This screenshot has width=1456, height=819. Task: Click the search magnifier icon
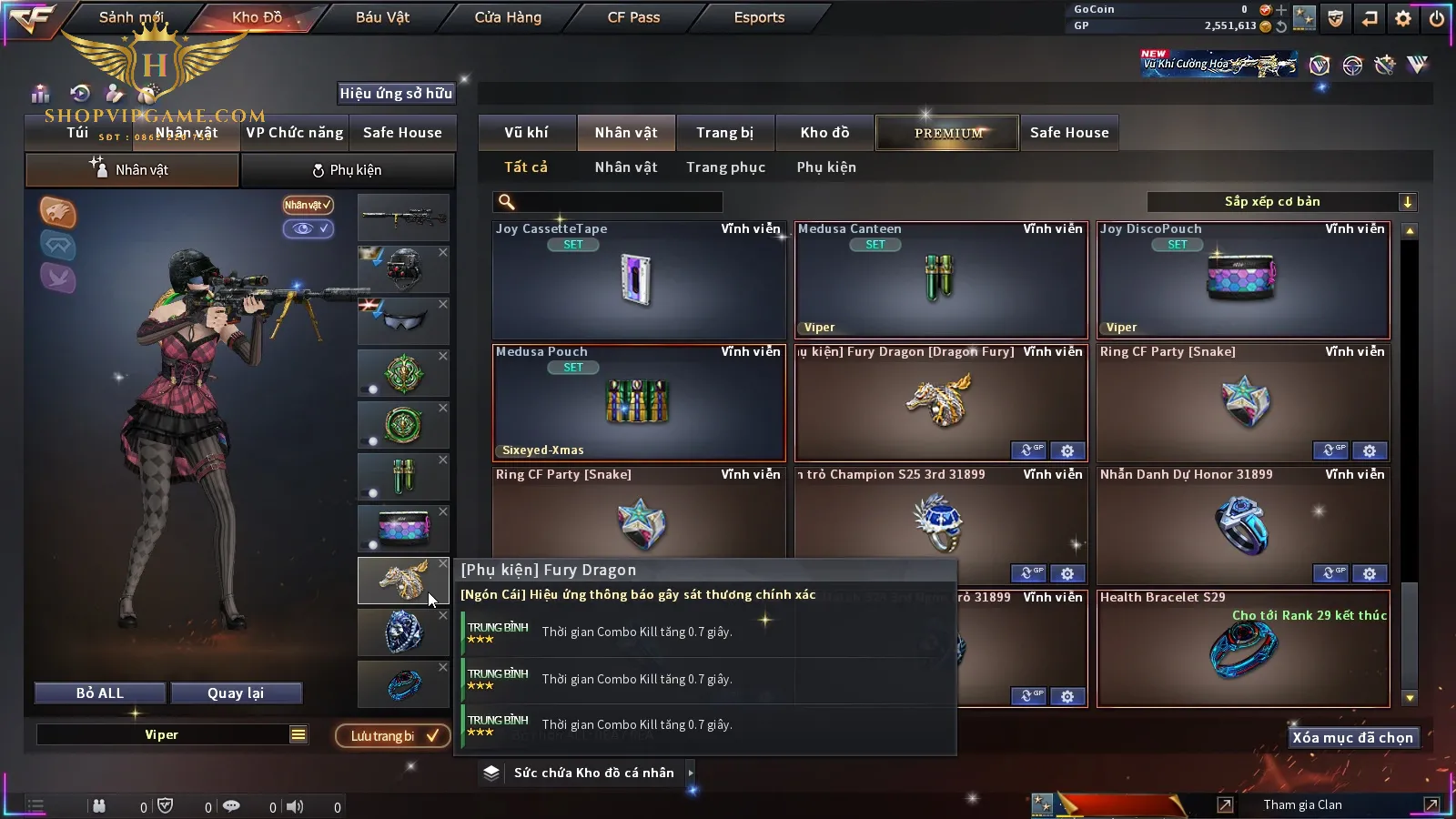pos(507,202)
